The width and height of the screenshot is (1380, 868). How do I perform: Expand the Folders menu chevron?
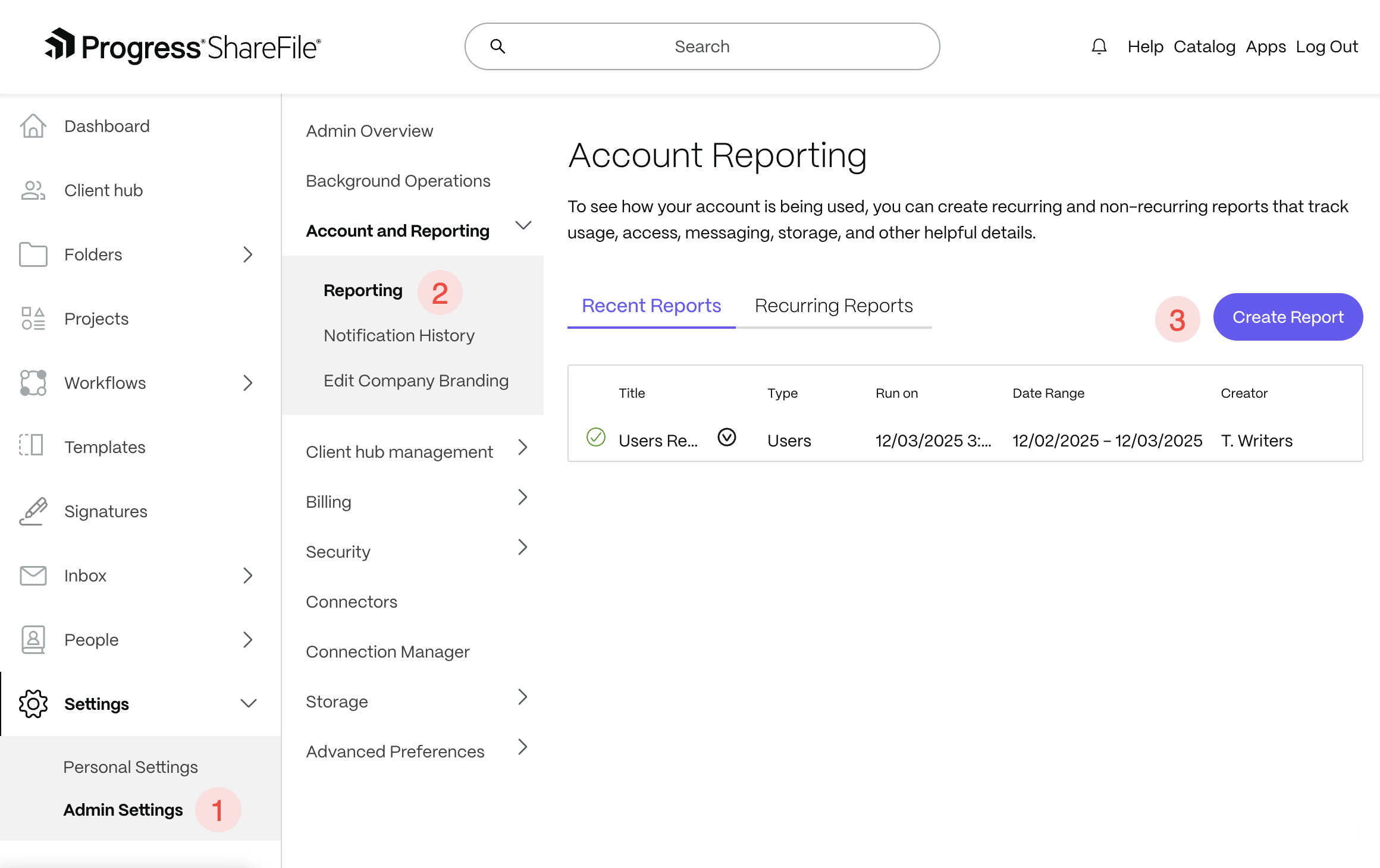point(248,254)
